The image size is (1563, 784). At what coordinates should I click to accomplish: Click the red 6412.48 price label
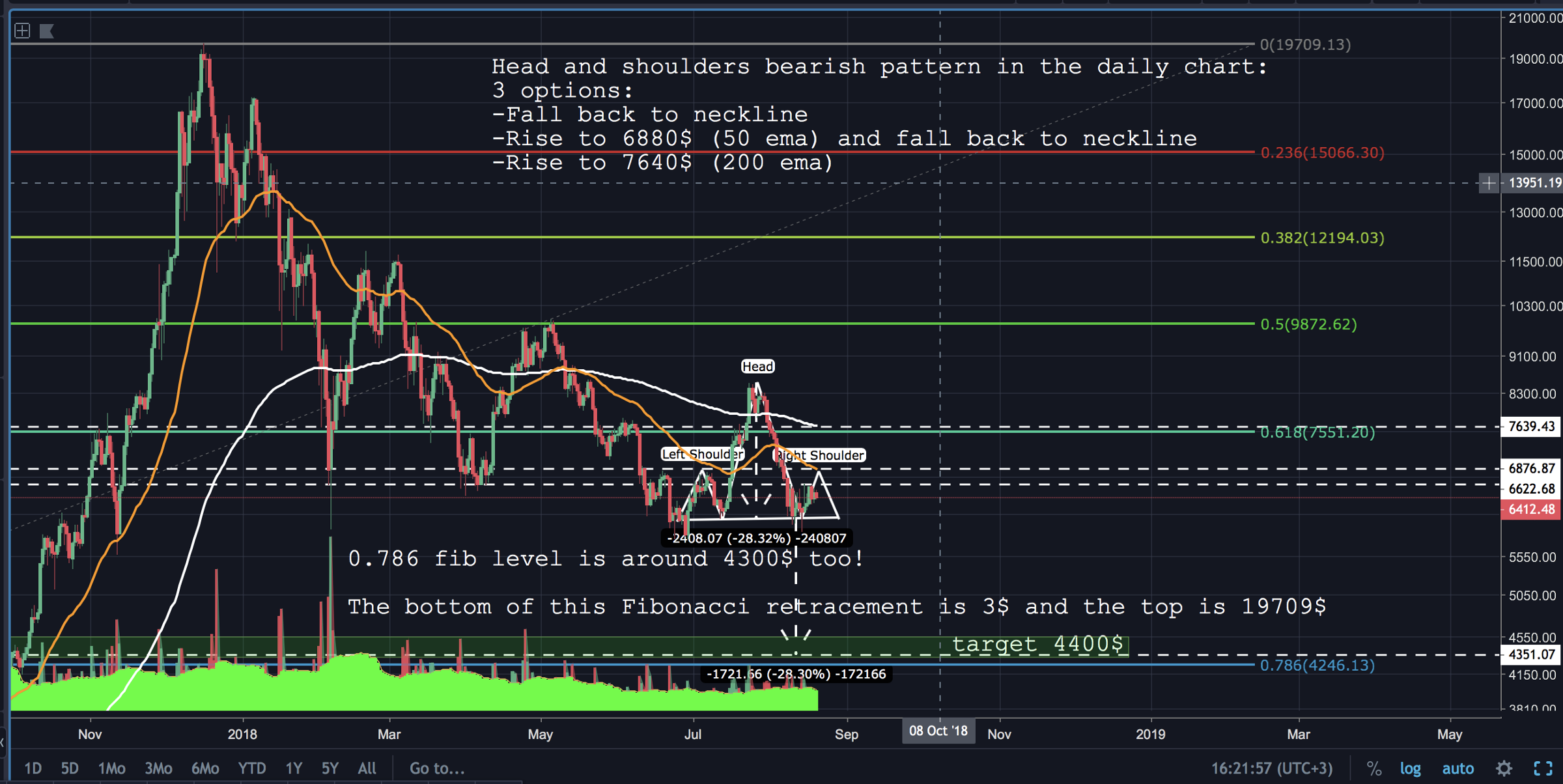(1531, 509)
